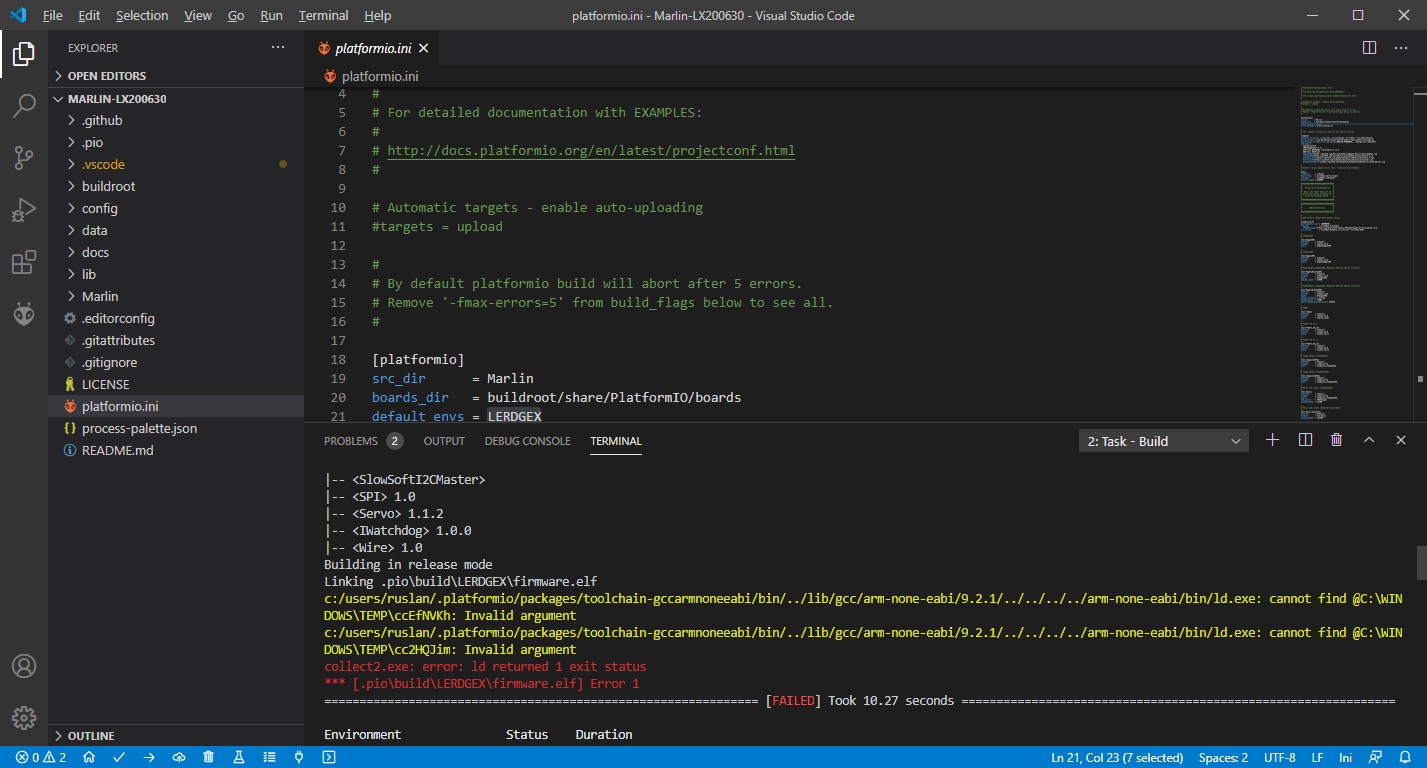Open the Terminal menu

(x=323, y=15)
